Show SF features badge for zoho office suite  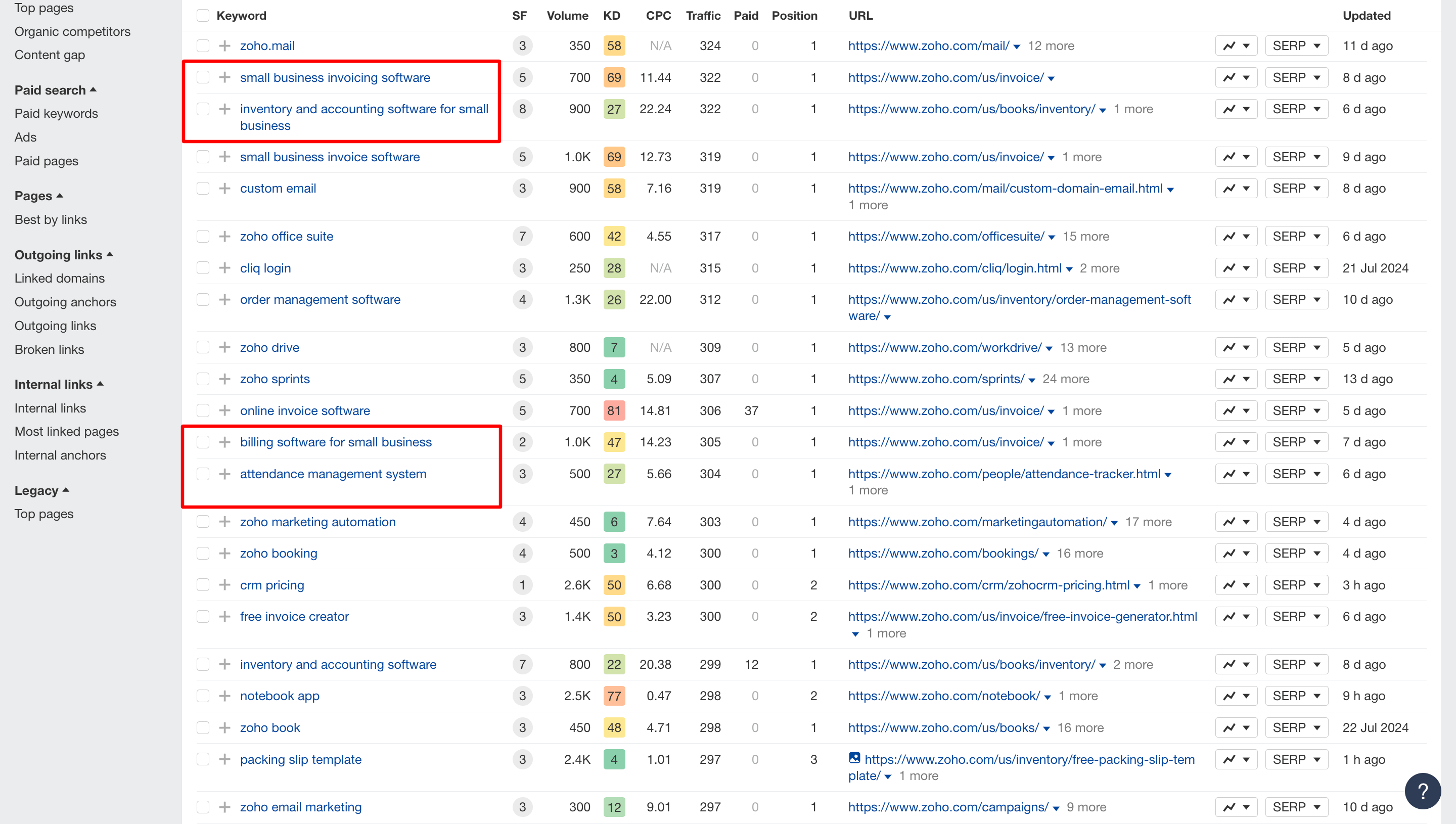tap(522, 237)
